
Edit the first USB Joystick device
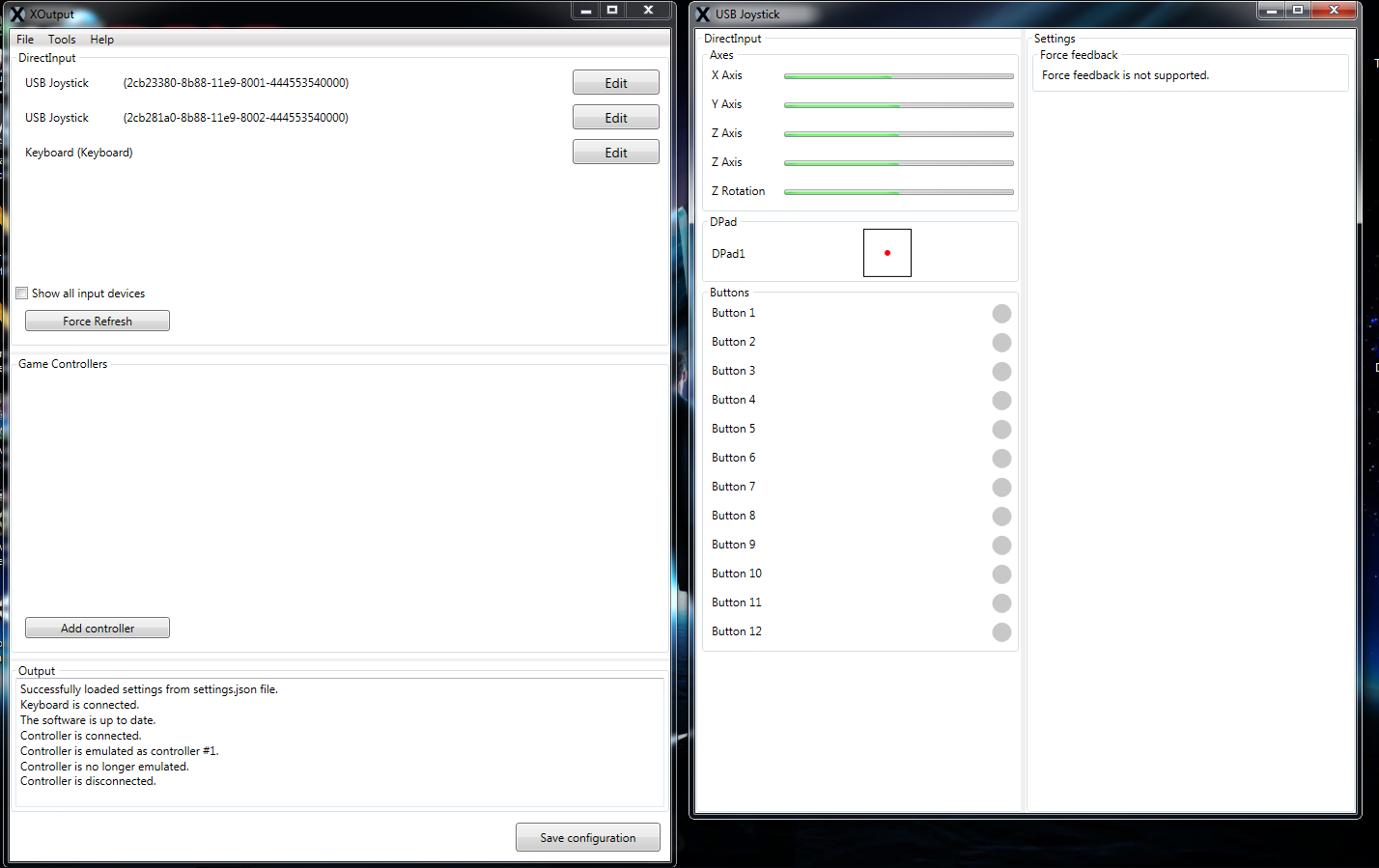[x=615, y=82]
